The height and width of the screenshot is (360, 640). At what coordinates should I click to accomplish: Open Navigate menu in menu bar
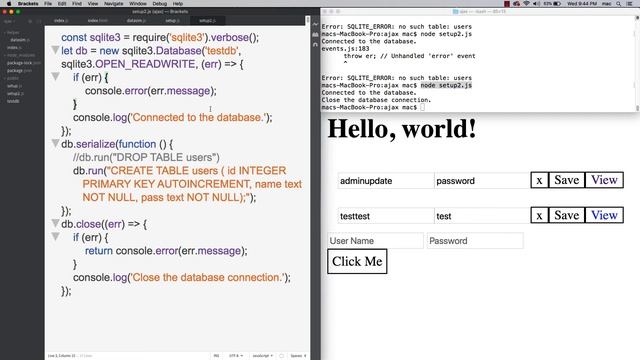tap(113, 3)
